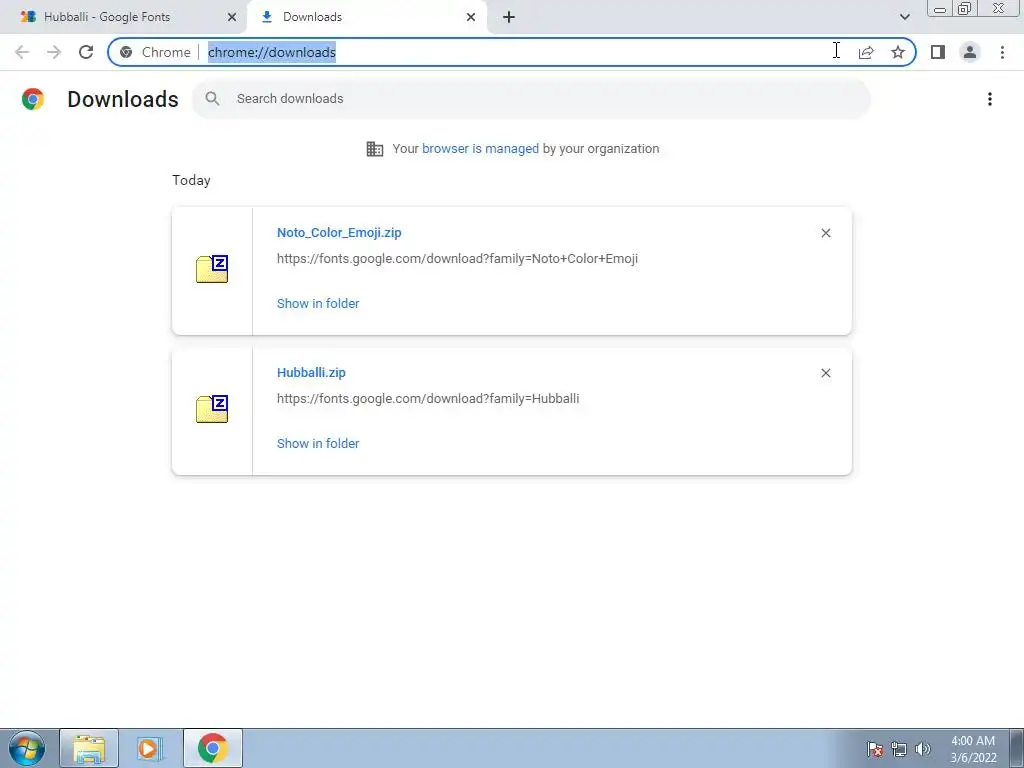Click the Noto_Color_Emoji.zip file icon
The height and width of the screenshot is (768, 1024).
point(212,269)
